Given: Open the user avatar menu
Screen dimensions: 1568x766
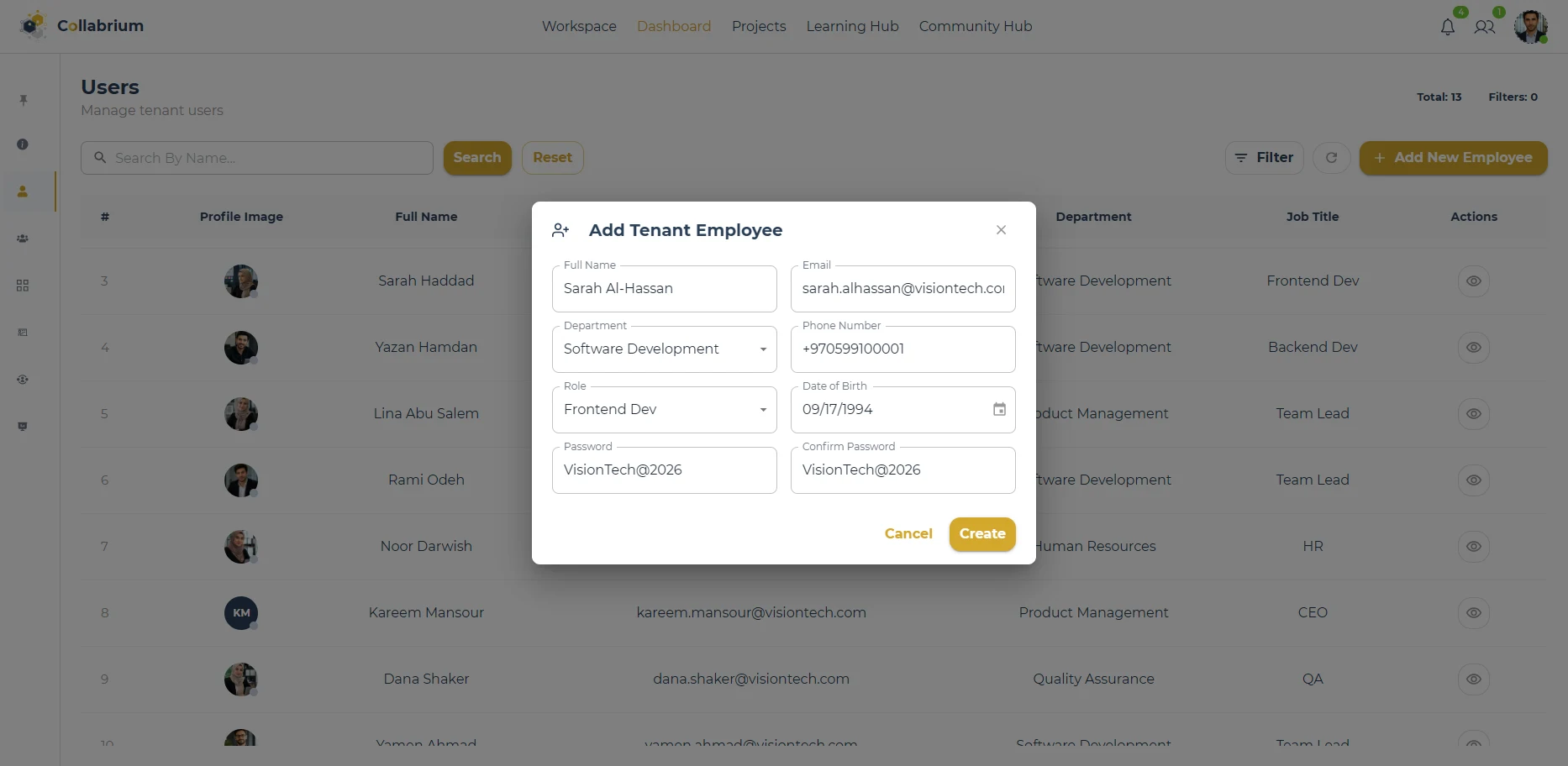Looking at the screenshot, I should [1530, 26].
